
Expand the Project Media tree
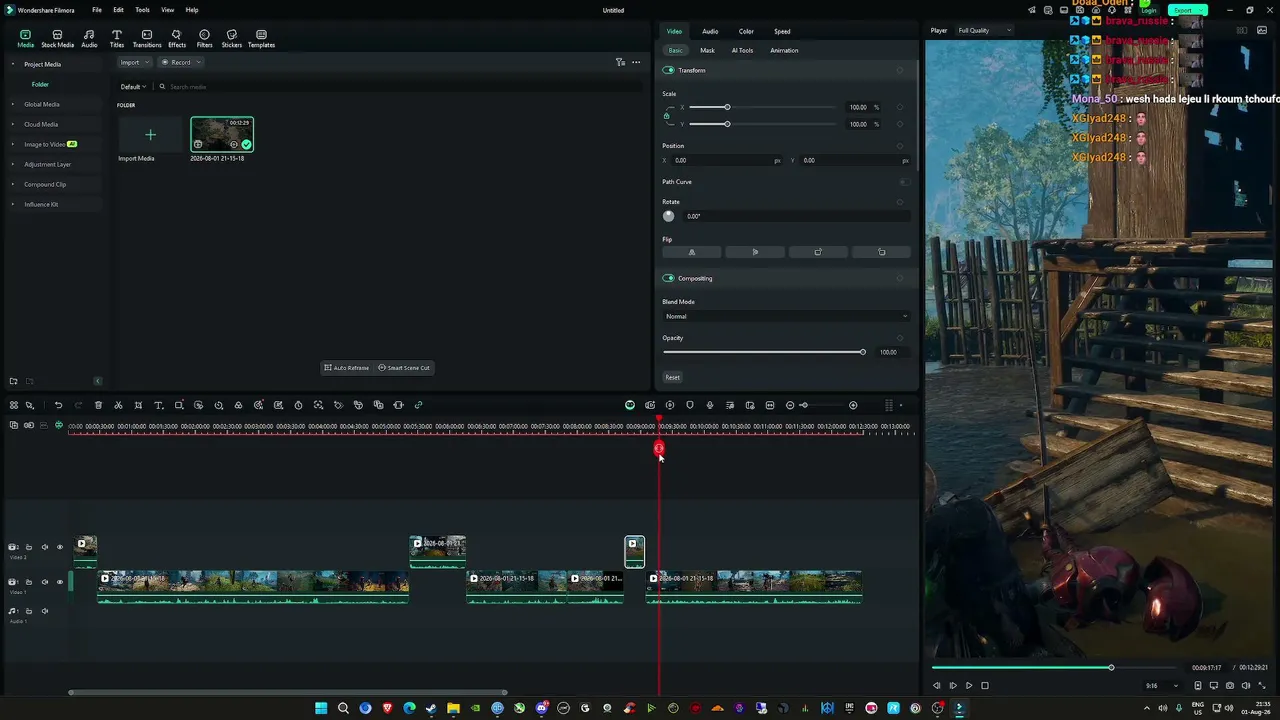(13, 64)
